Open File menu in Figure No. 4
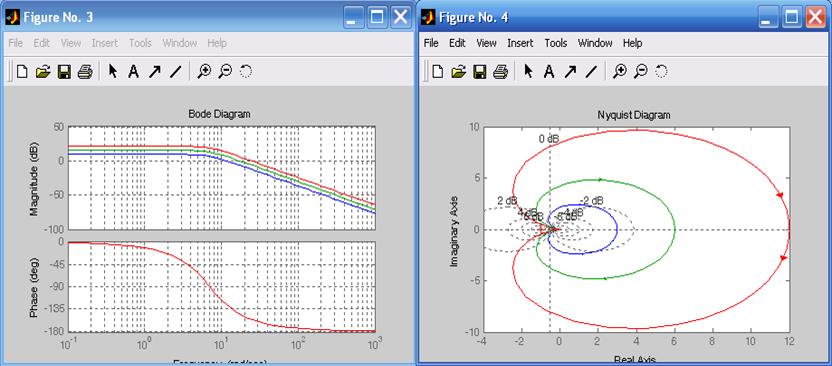Screen dimensions: 832x366 click(431, 43)
